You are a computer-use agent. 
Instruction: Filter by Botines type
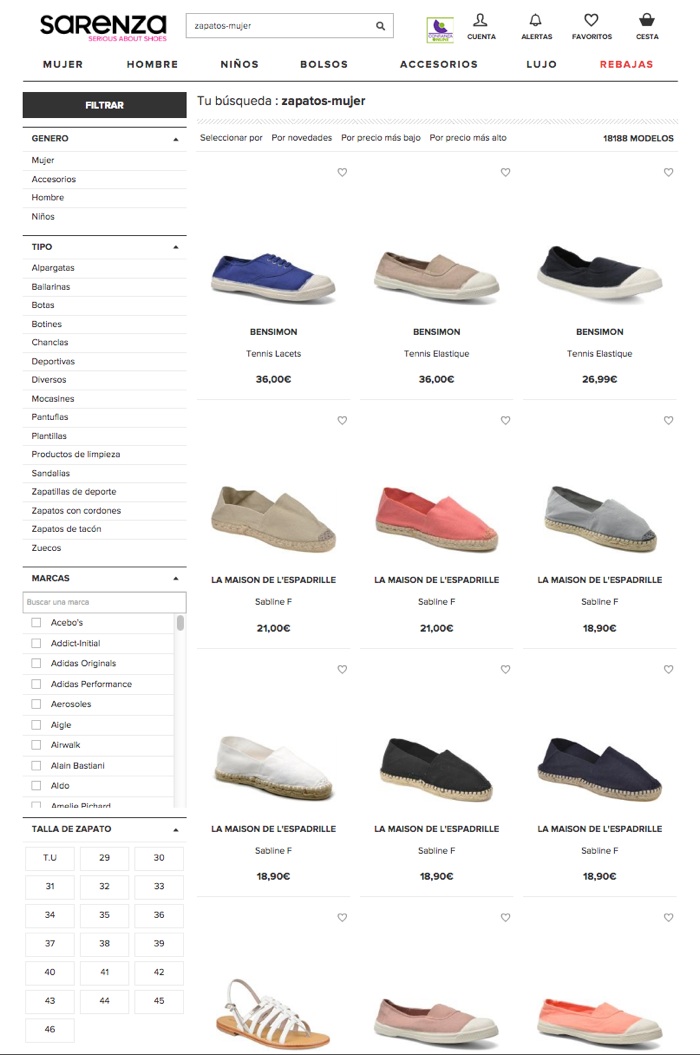click(x=46, y=324)
